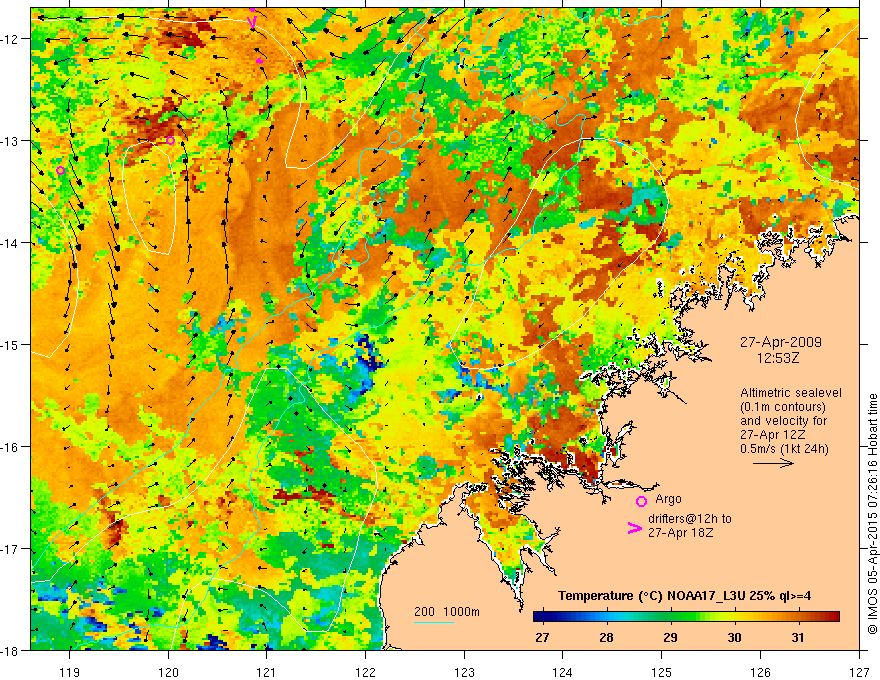Click longitude axis label 126
This screenshot has height=680, width=880.
pyautogui.click(x=760, y=672)
